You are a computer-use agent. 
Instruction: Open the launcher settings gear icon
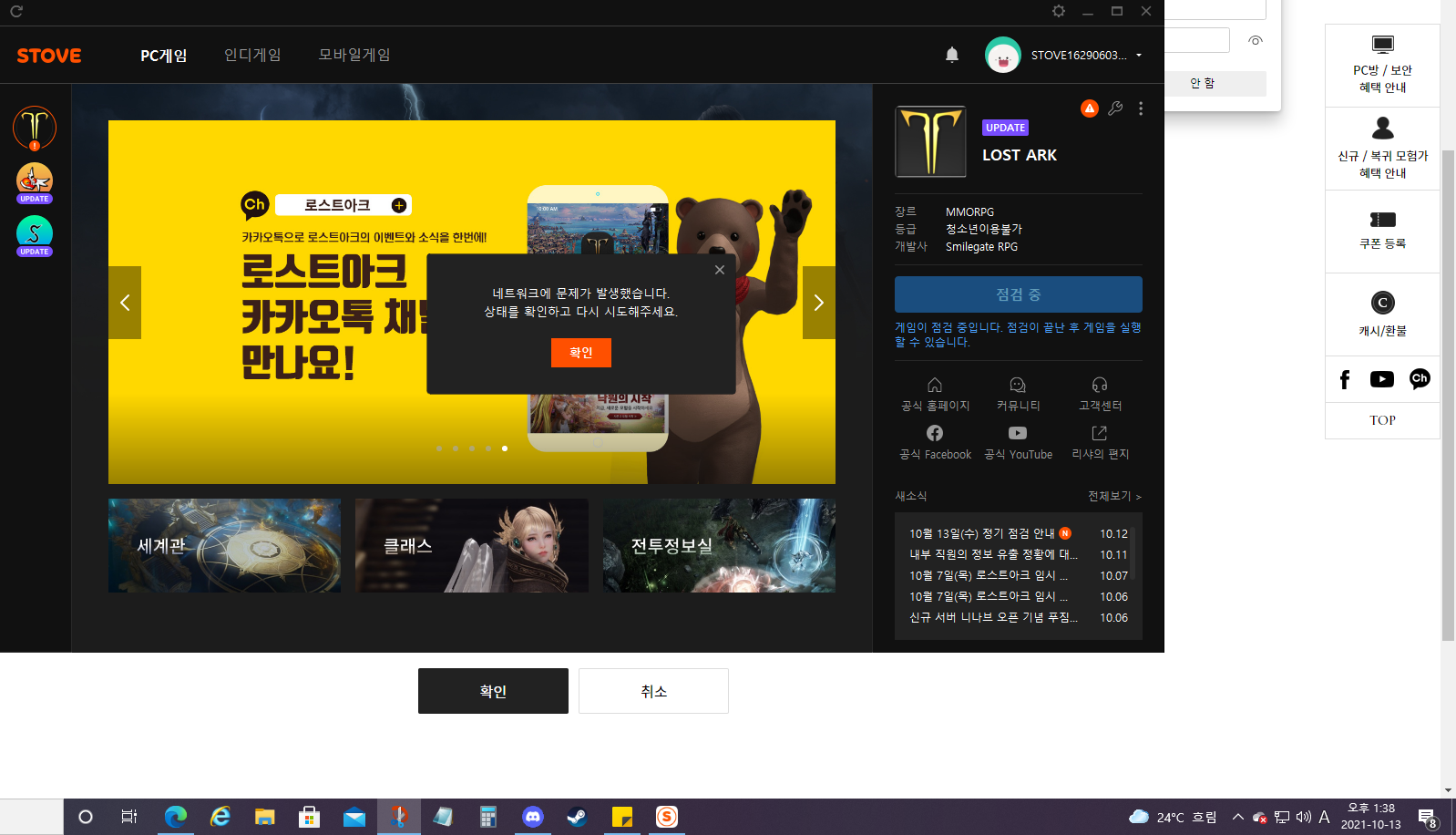[1058, 11]
